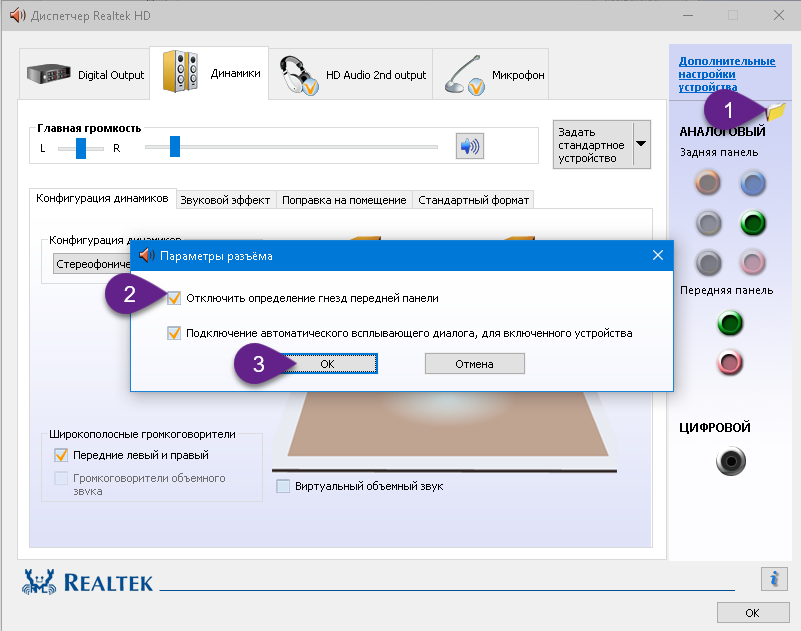
Task: Click the green front panel jack
Action: click(x=730, y=323)
